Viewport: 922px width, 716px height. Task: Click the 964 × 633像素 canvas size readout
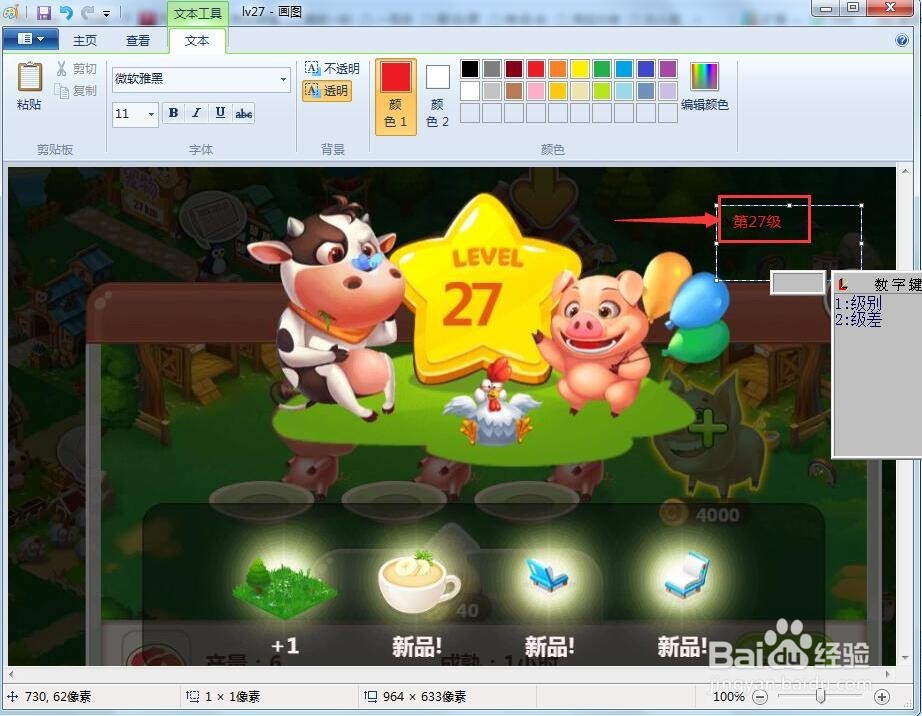(x=424, y=697)
